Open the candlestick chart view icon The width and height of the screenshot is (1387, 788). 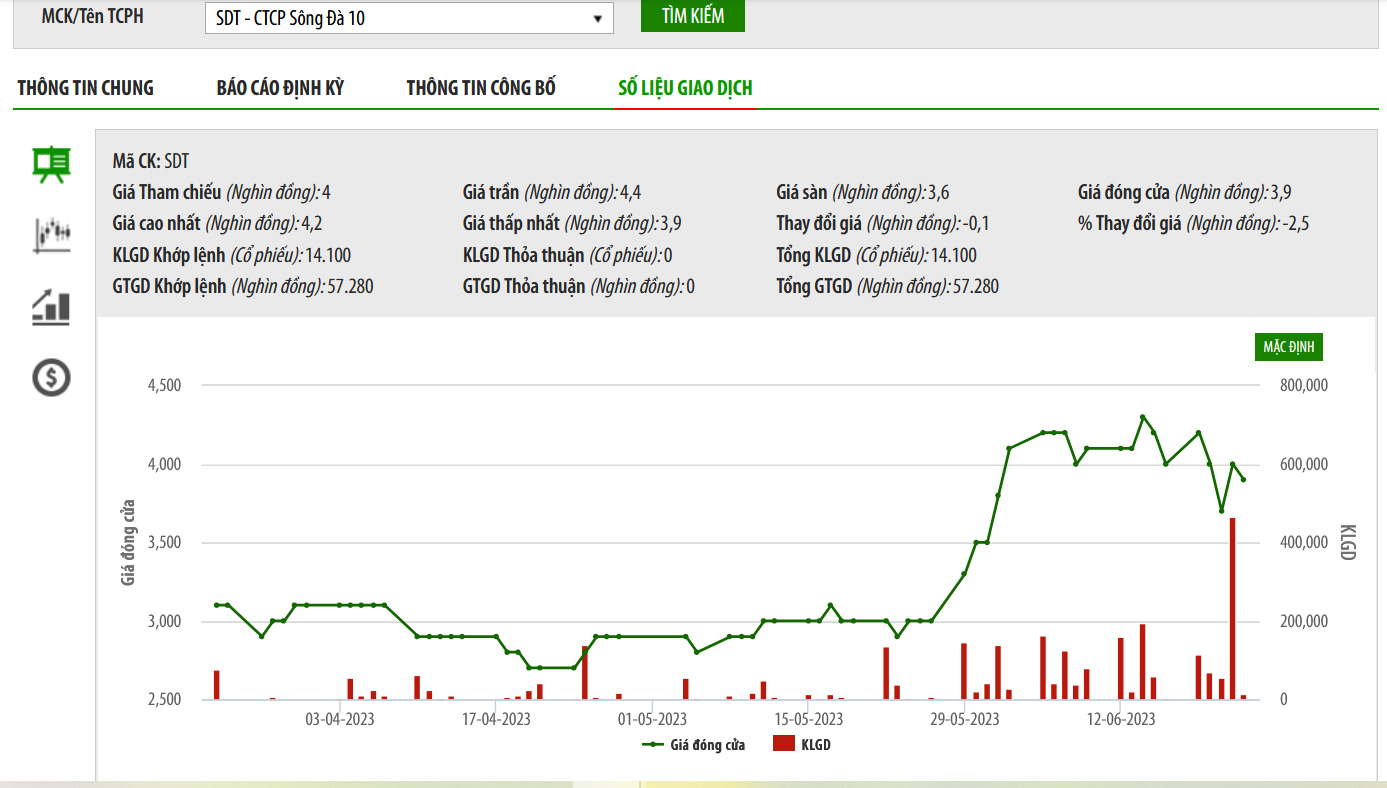pyautogui.click(x=51, y=235)
